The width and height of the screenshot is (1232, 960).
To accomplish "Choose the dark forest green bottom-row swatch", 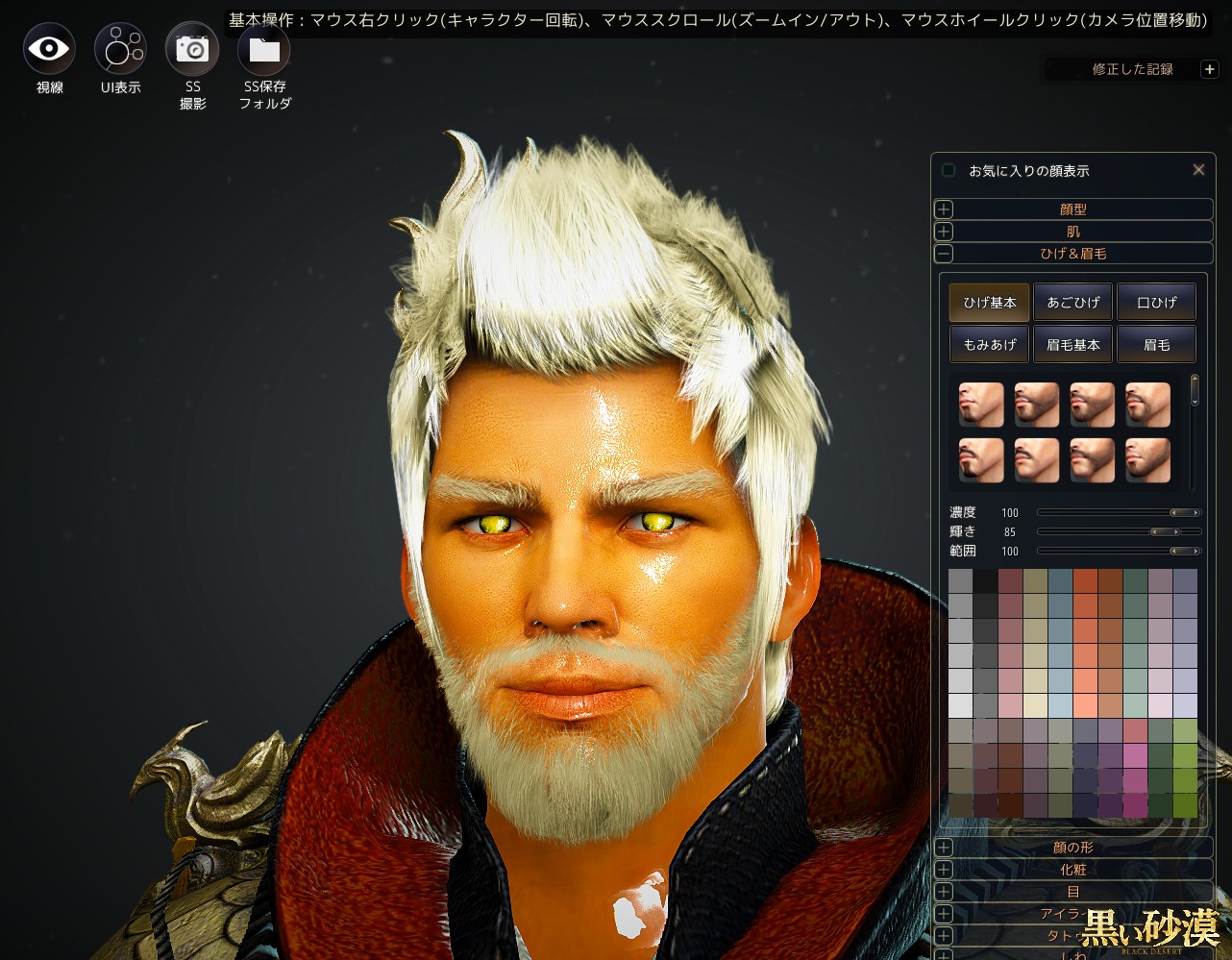I will point(1161,805).
